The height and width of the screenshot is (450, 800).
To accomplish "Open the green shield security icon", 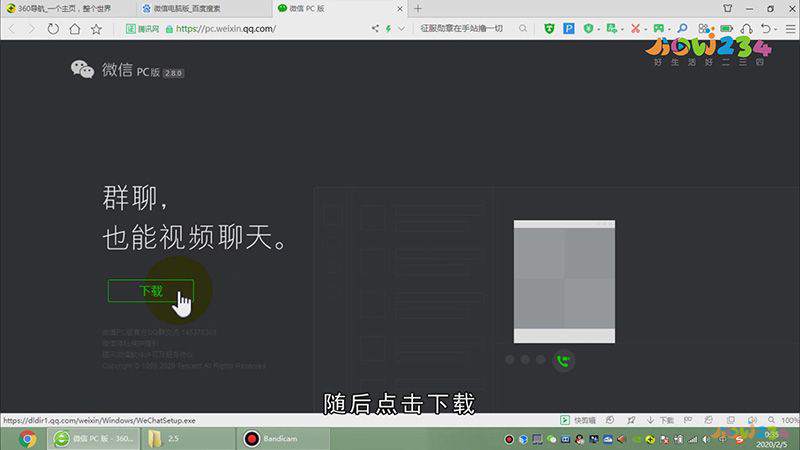I will pyautogui.click(x=549, y=29).
